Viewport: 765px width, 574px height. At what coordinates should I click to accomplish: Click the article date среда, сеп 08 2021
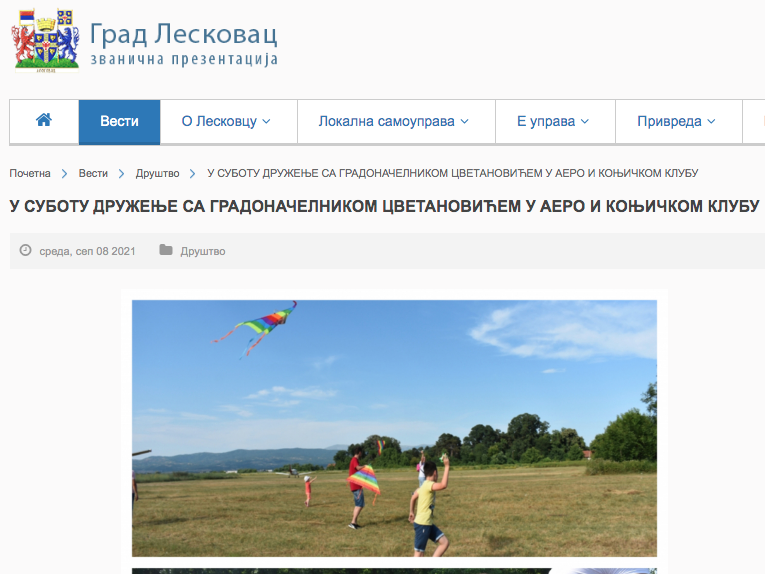click(87, 251)
